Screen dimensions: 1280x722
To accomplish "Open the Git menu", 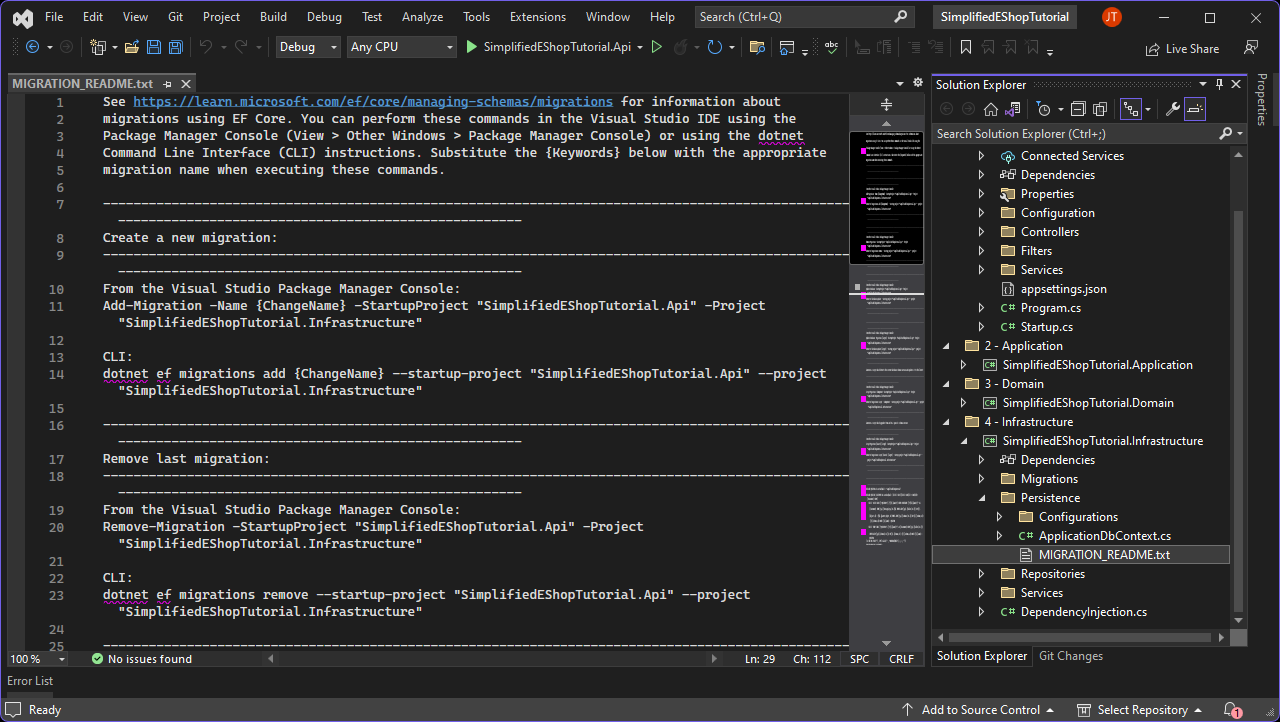I will click(x=175, y=17).
